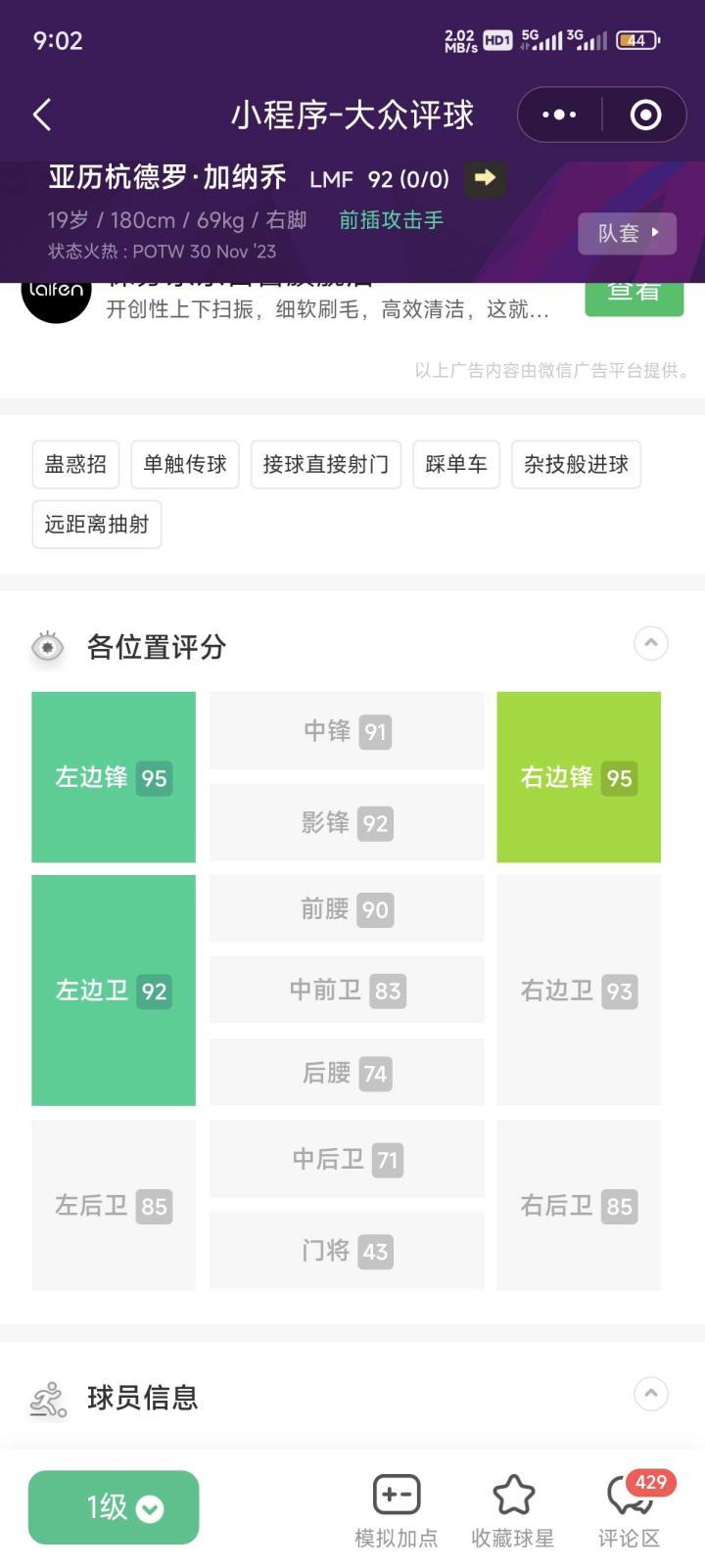Tap the 影锋 92 position tile
Viewport: 705px width, 1568px height.
click(x=347, y=823)
